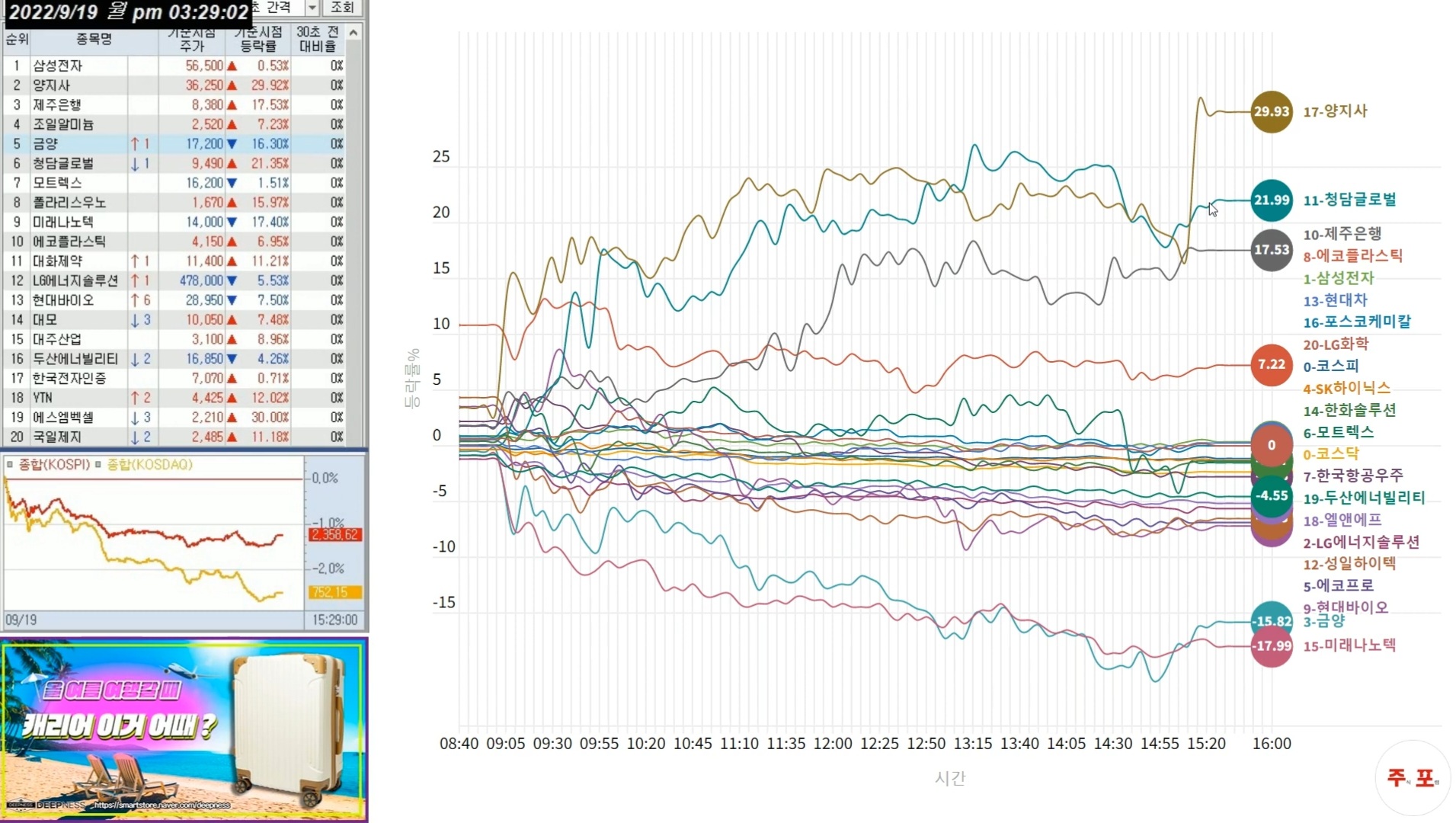Select the 에스엠벡셀 row
Screen dimensions: 1456x823
174,418
